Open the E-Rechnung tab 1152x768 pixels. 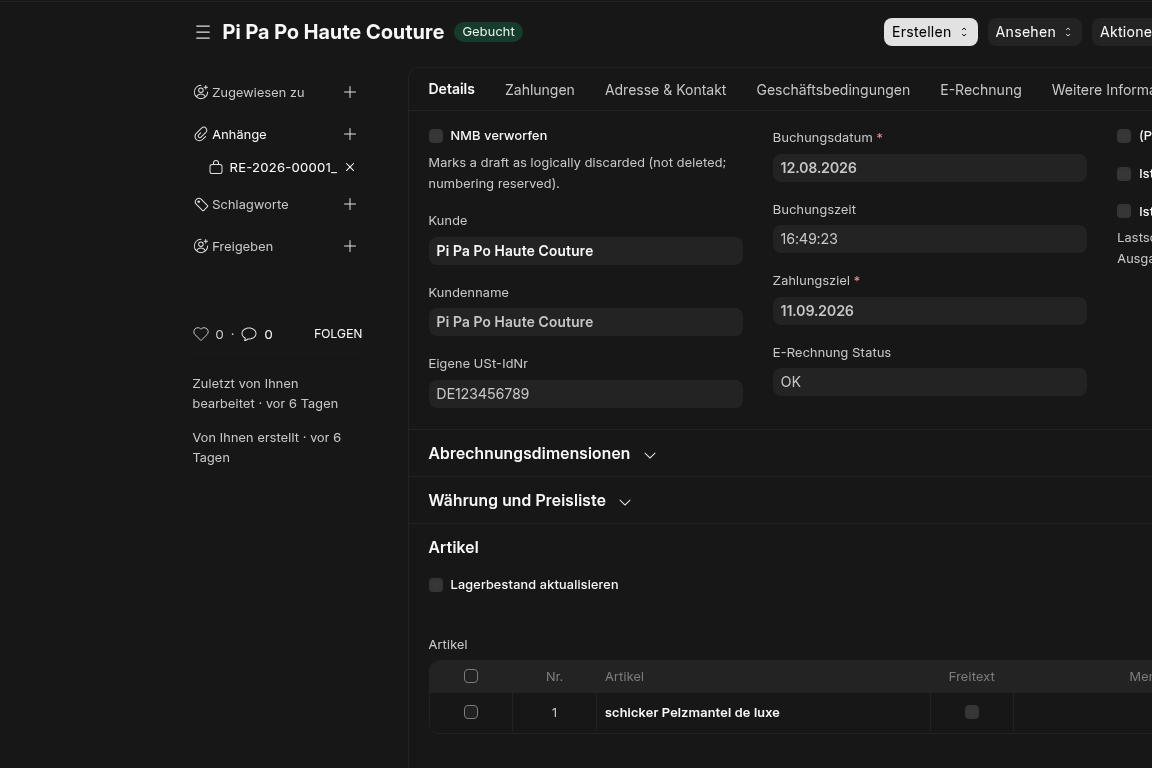[x=980, y=90]
